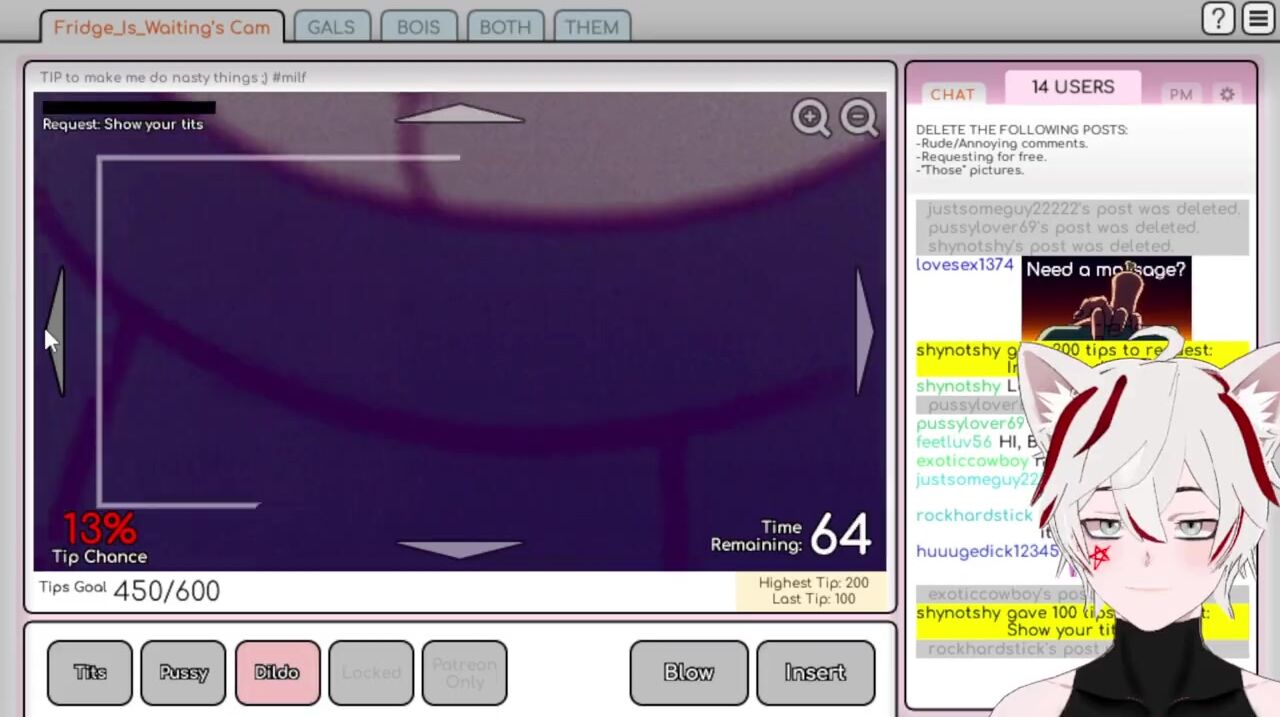The height and width of the screenshot is (717, 1280).
Task: Open the hamburger menu icon
Action: tap(1258, 19)
